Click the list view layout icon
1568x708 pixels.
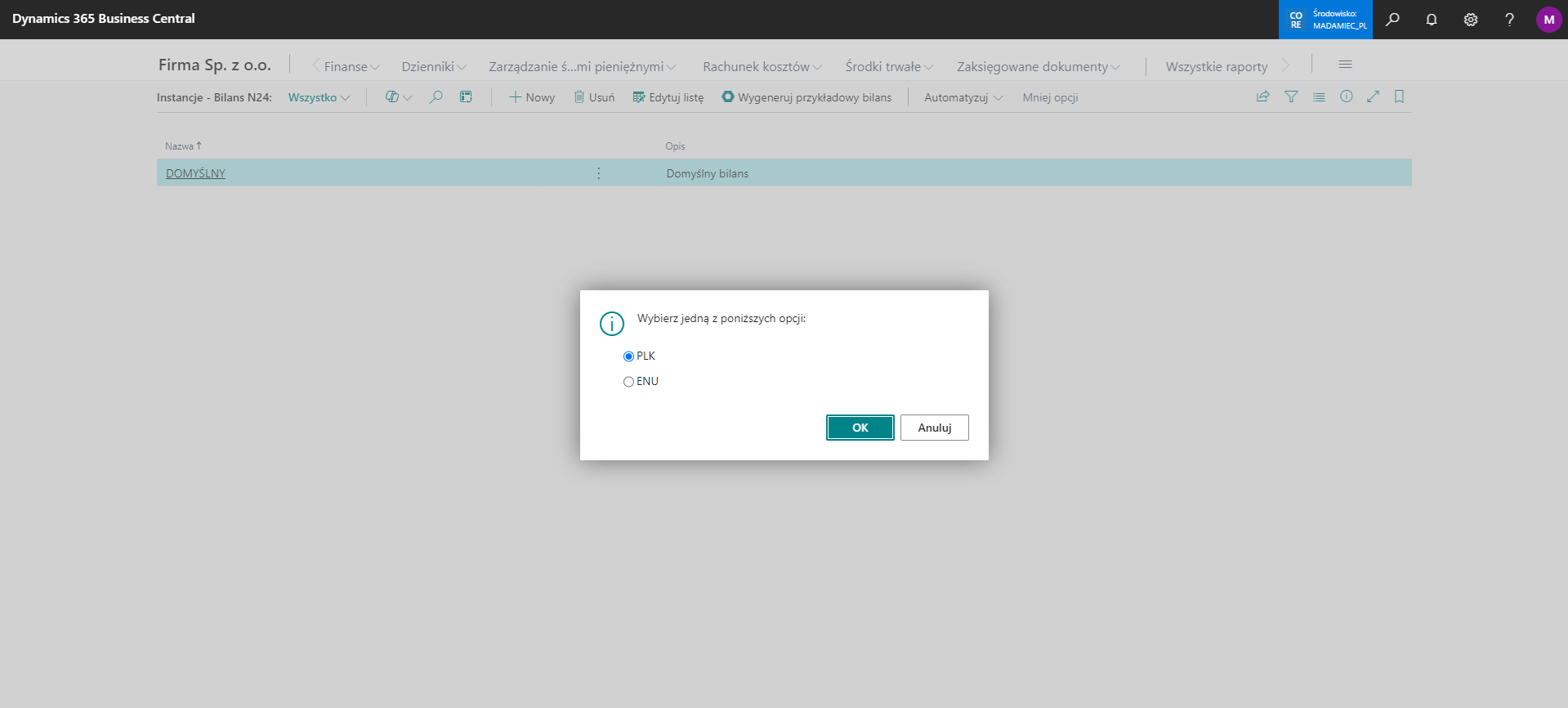[x=1319, y=96]
